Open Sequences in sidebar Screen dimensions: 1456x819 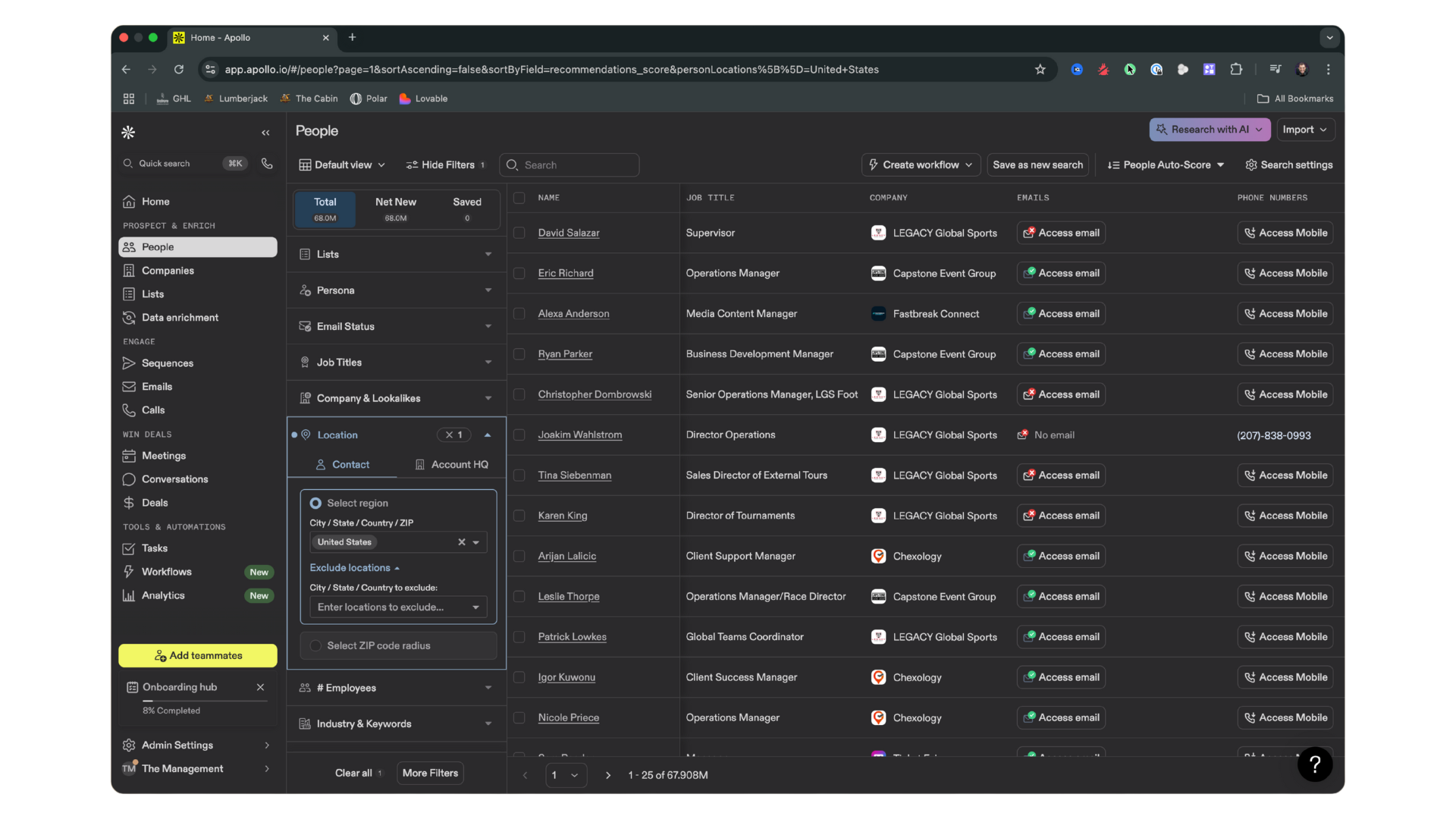click(198, 363)
